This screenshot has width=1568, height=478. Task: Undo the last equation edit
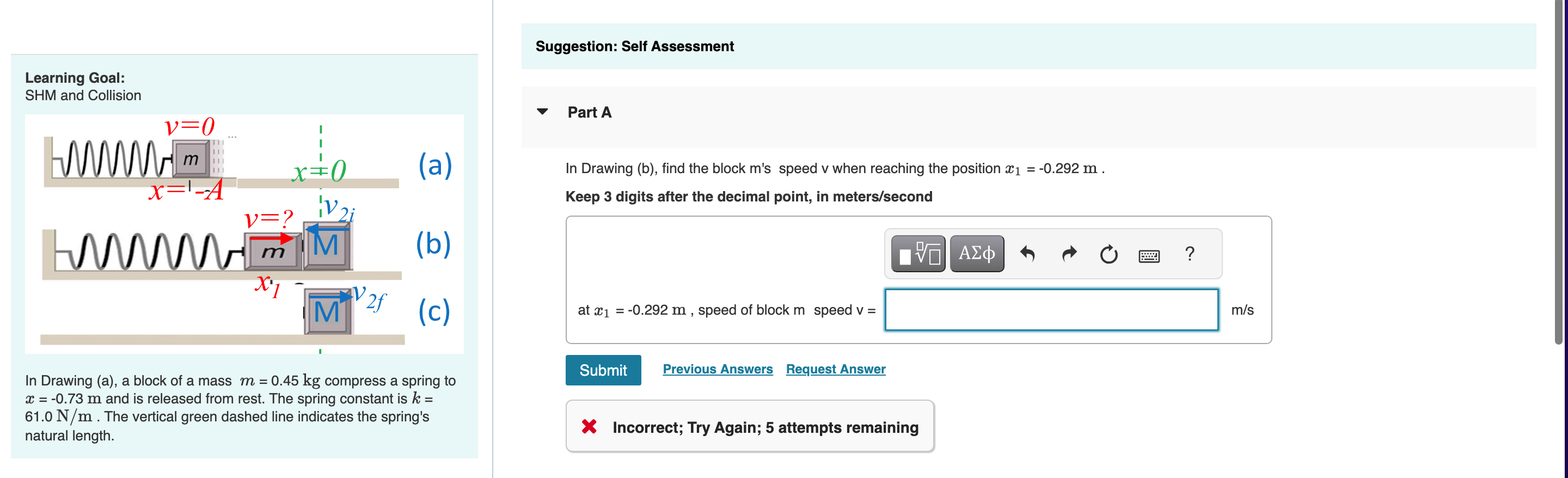[x=1028, y=254]
